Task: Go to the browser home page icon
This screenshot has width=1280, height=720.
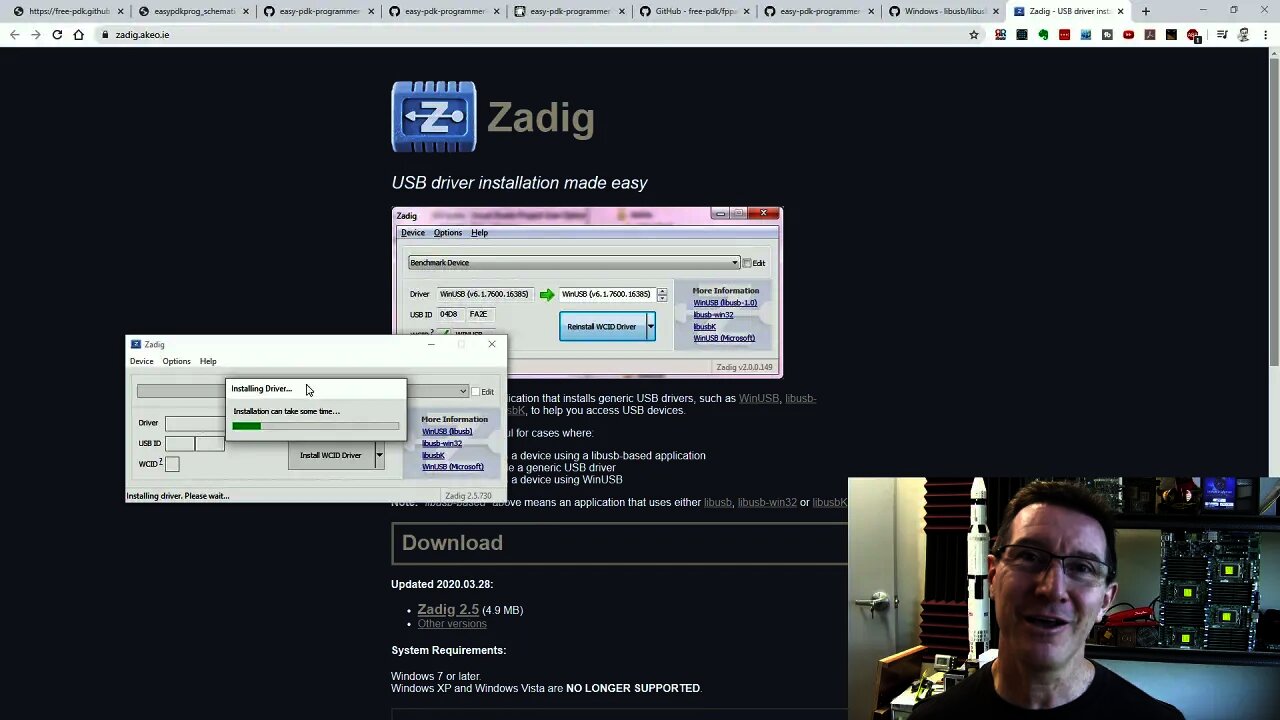Action: click(79, 35)
